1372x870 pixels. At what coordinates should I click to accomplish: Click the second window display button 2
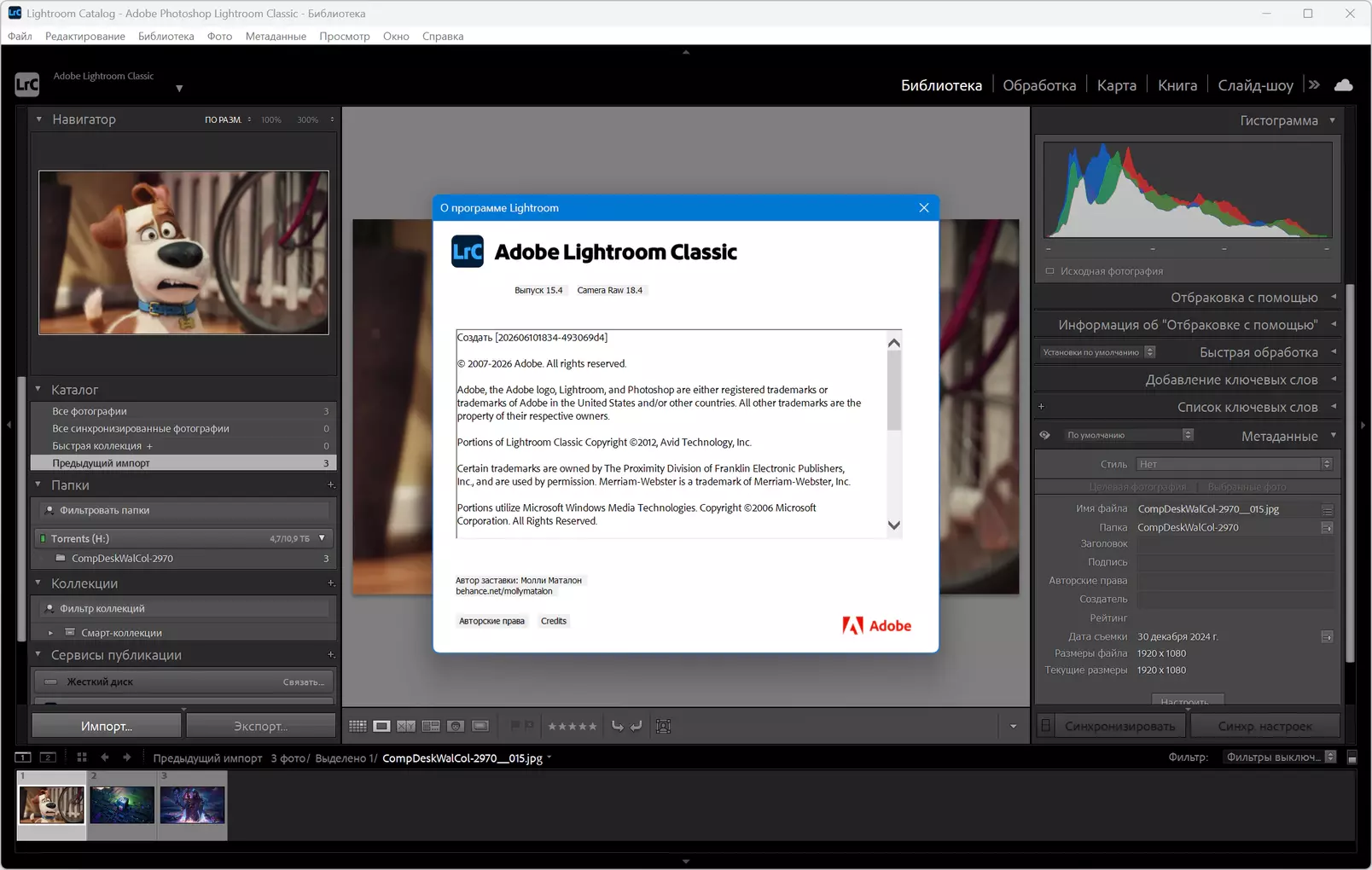point(49,757)
